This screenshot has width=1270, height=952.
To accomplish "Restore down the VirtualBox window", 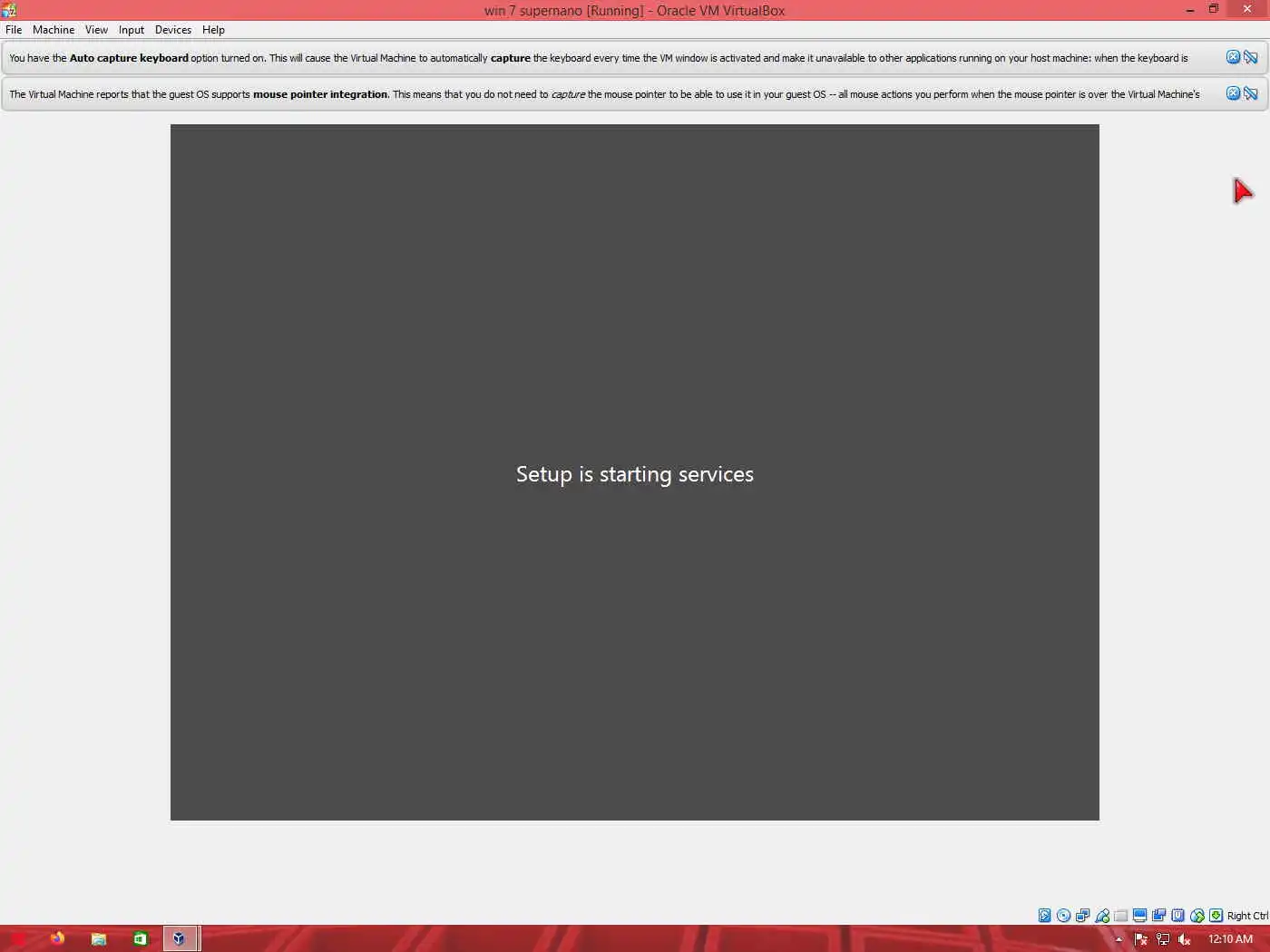I will click(1214, 9).
